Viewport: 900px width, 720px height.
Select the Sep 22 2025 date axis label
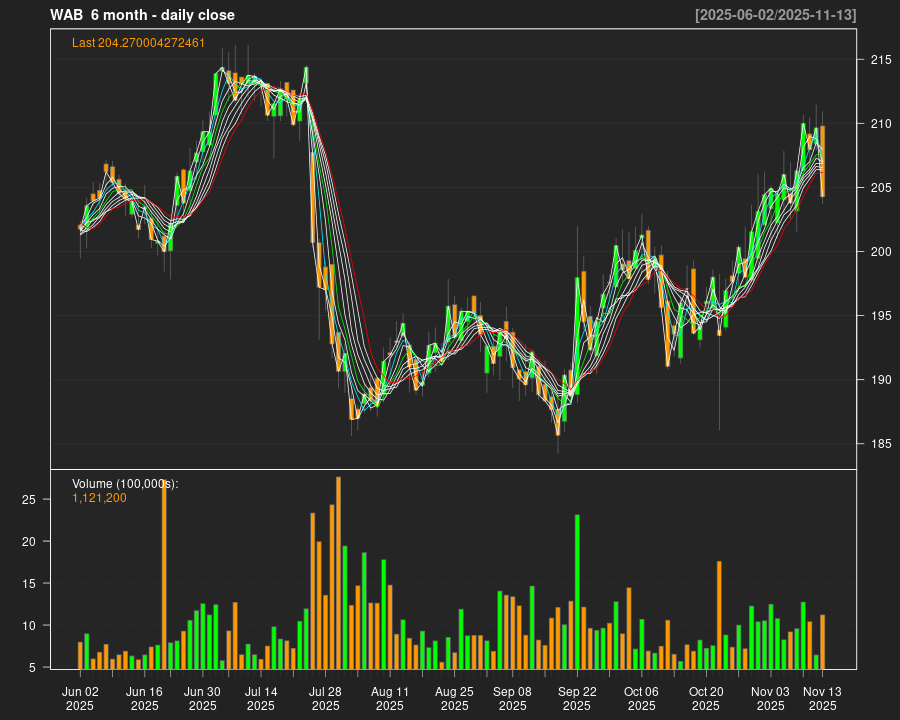pos(577,698)
